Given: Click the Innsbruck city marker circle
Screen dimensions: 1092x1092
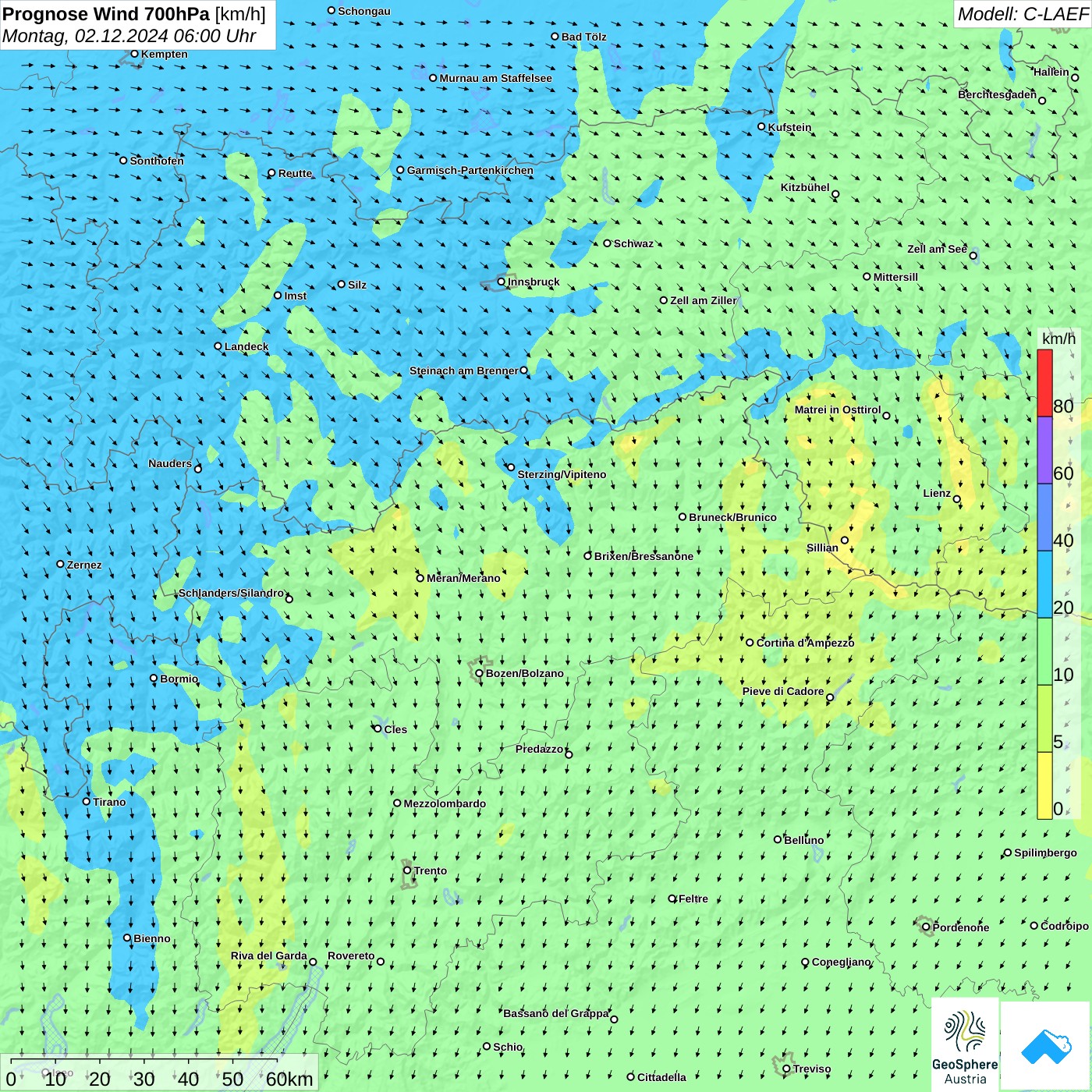Looking at the screenshot, I should [x=502, y=282].
